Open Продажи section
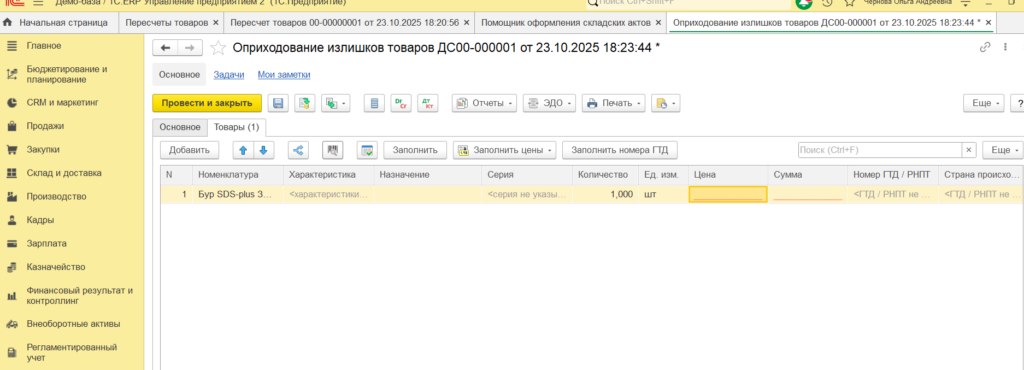1024x370 pixels. tap(72, 126)
